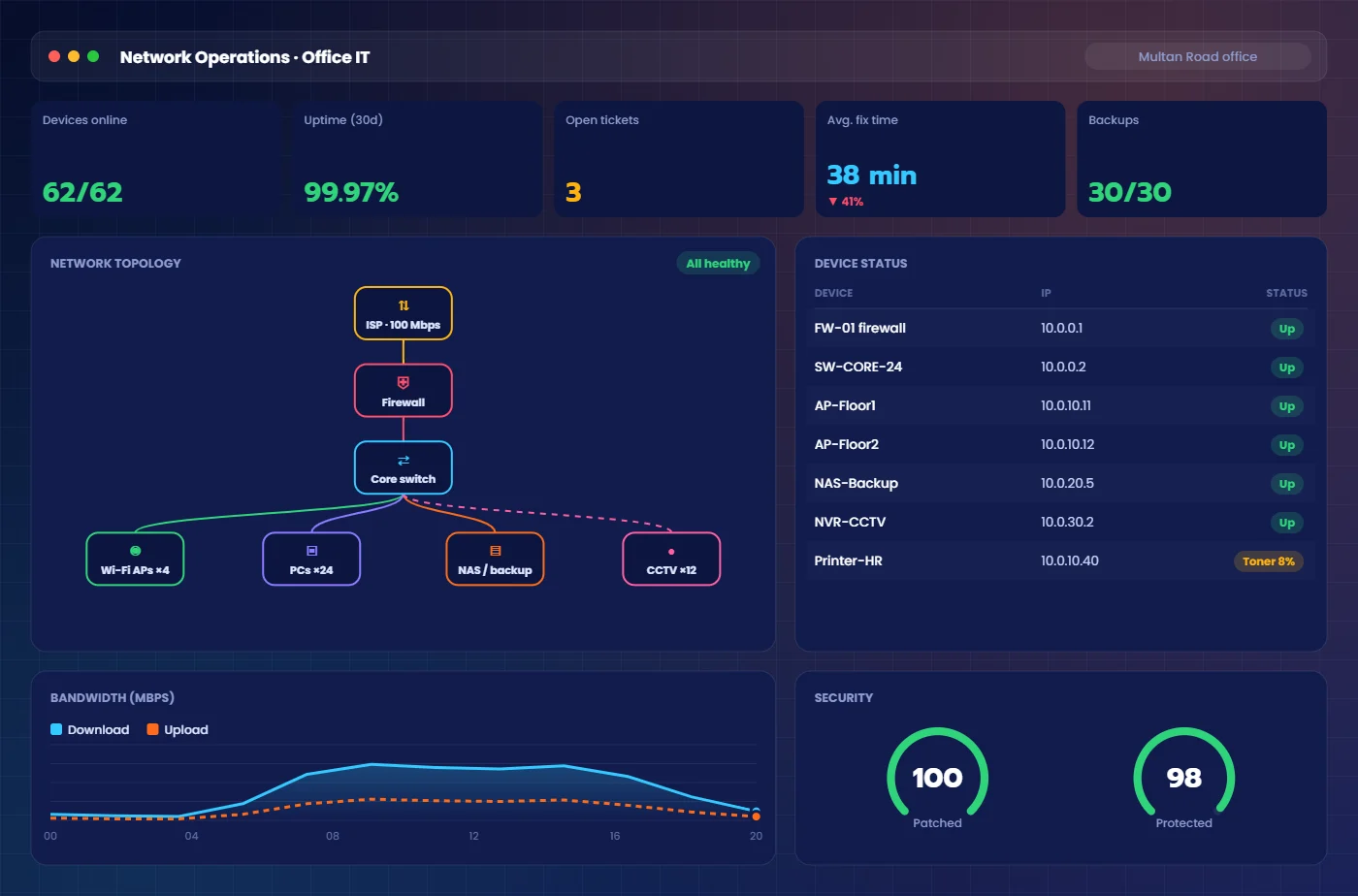Viewport: 1358px width, 896px height.
Task: Click the NAS / backup storage icon
Action: tap(495, 551)
